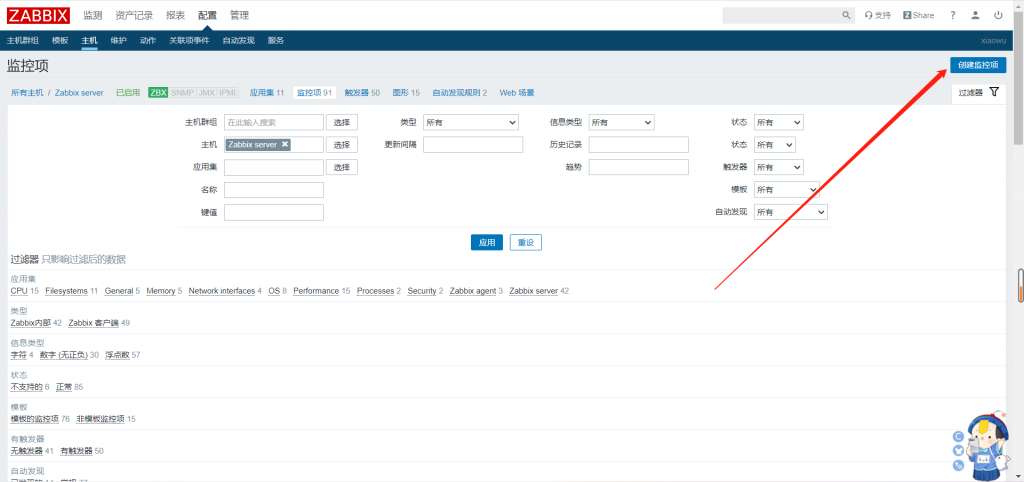The image size is (1024, 482).
Task: Expand the 信息类型 dropdown
Action: [x=620, y=122]
